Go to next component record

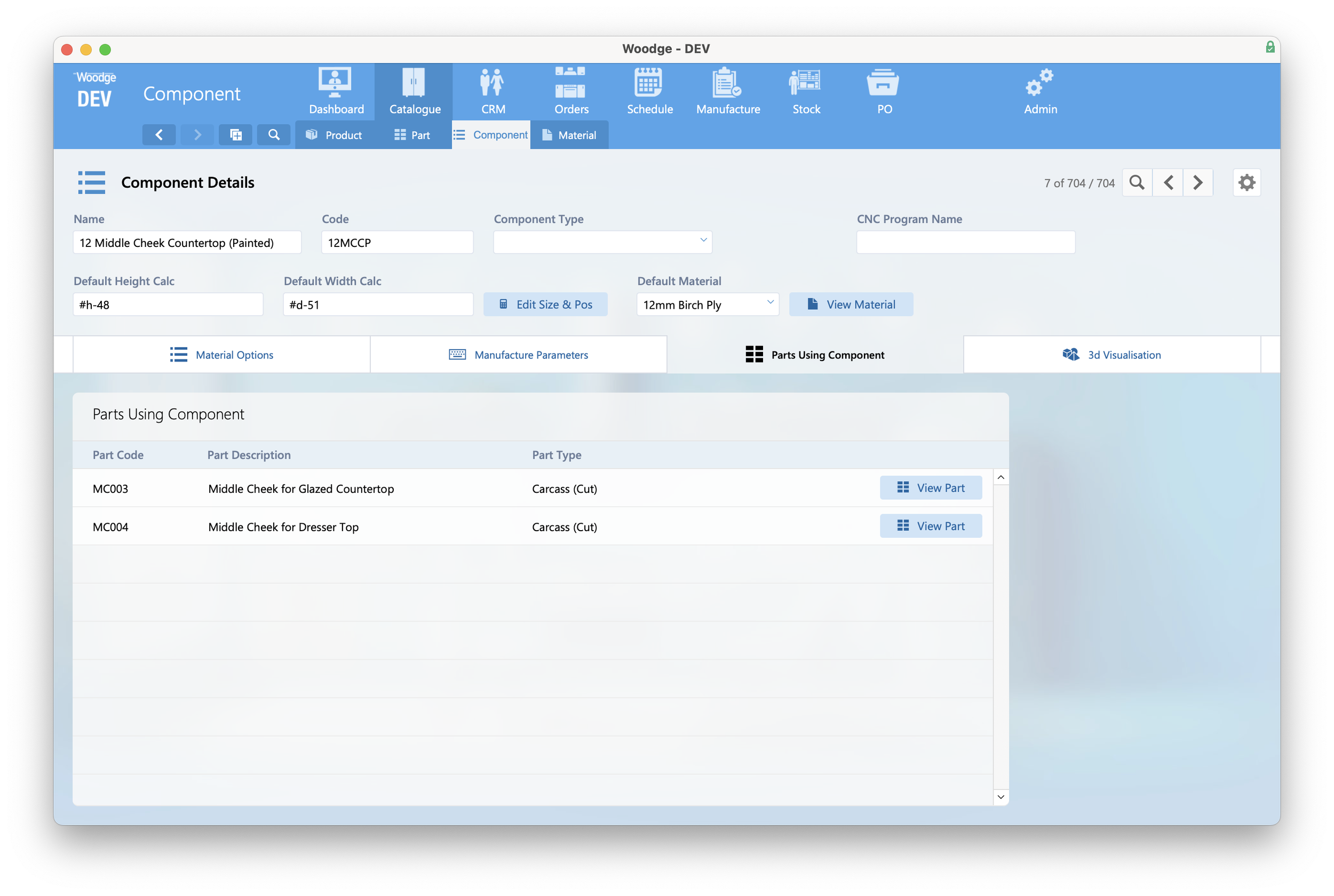(1198, 183)
